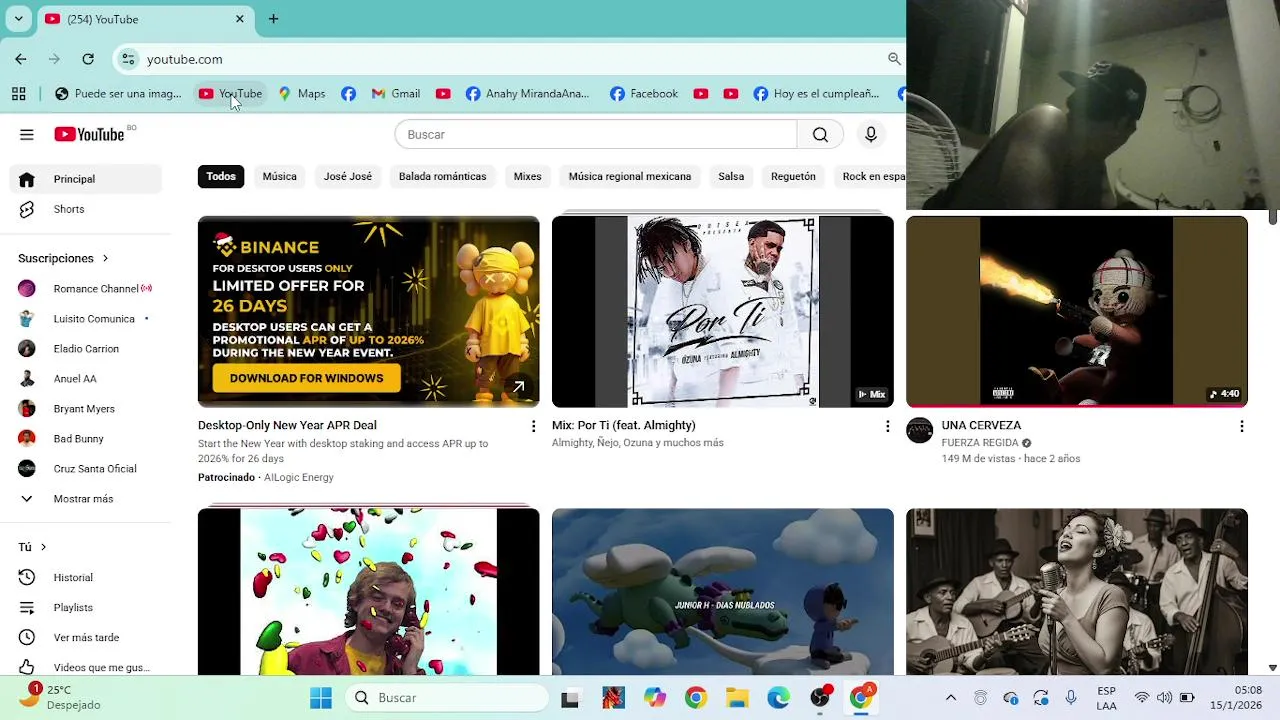Open the Principal sidebar item
The image size is (1280, 720).
pos(86,179)
